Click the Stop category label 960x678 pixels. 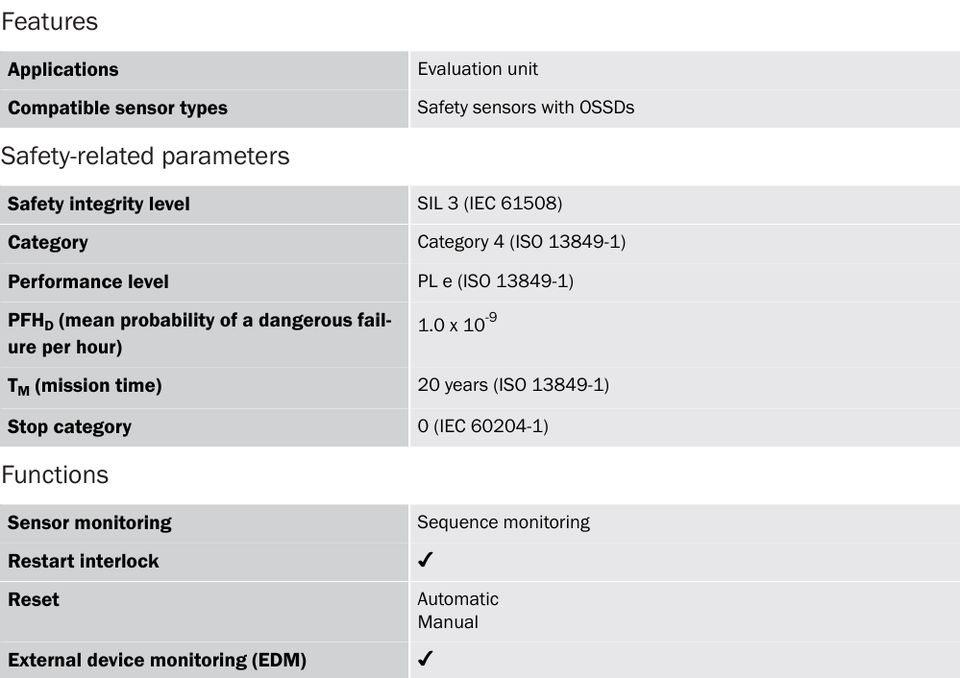tap(69, 427)
